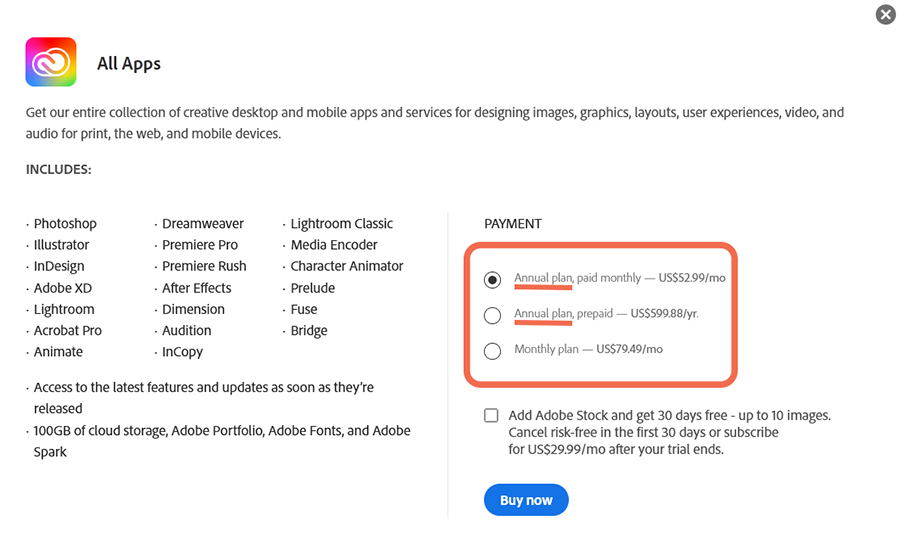Close the All Apps dialog
The height and width of the screenshot is (538, 900).
(x=886, y=14)
